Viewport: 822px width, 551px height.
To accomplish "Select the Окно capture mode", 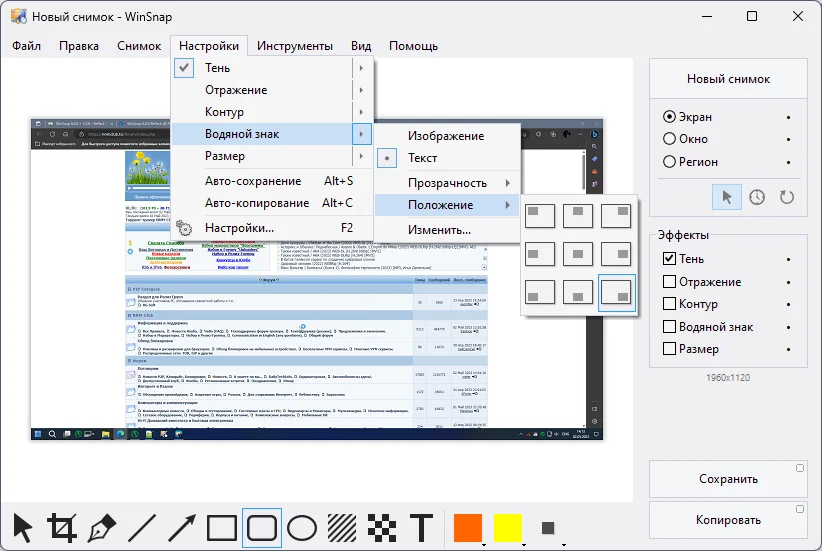I will pos(685,139).
